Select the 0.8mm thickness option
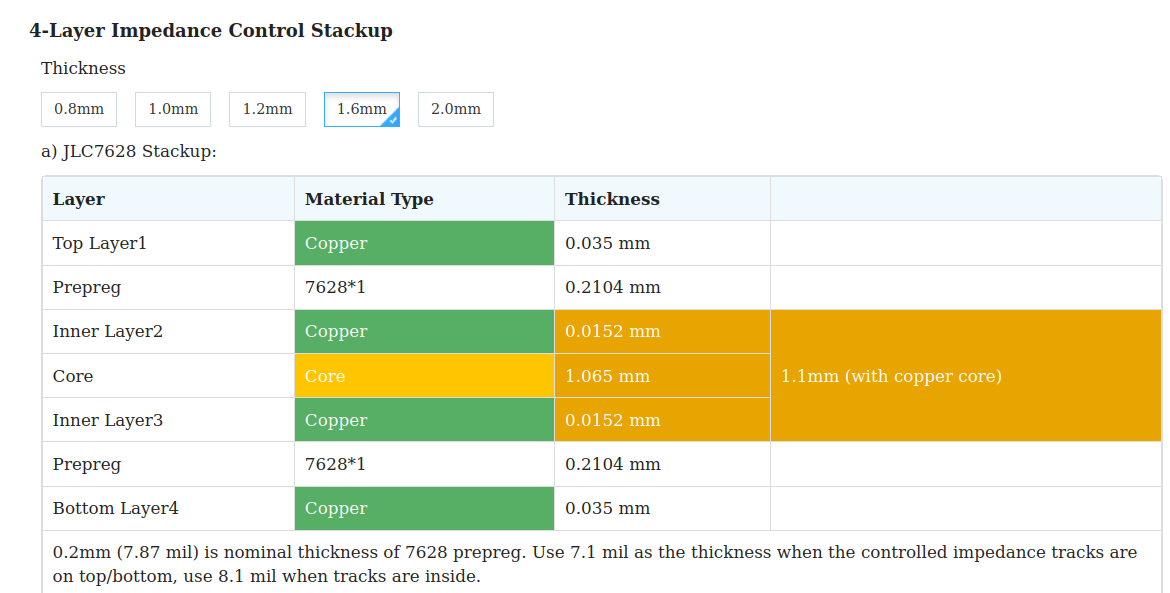The height and width of the screenshot is (593, 1170). point(79,109)
